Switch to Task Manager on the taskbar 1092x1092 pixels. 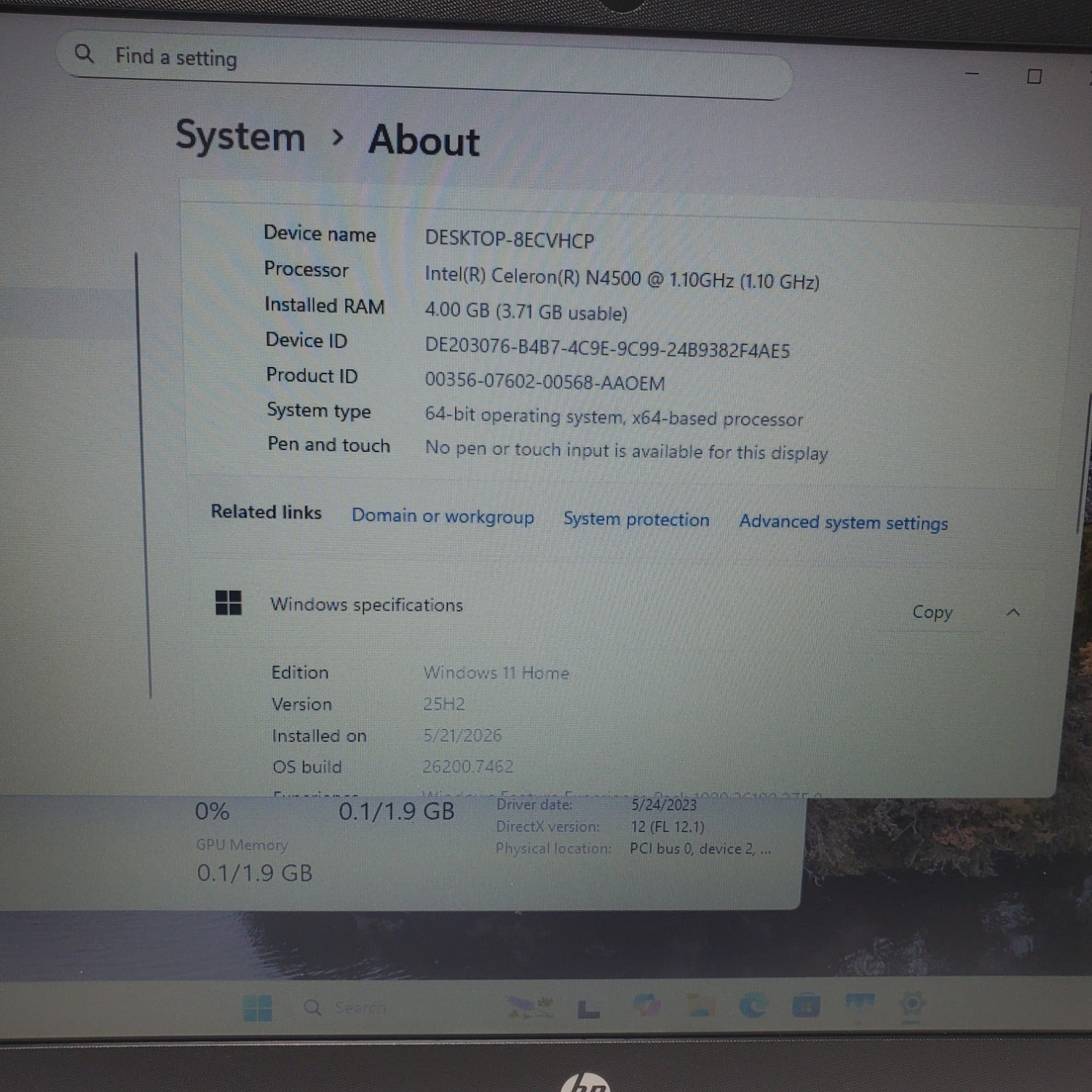[x=860, y=1005]
